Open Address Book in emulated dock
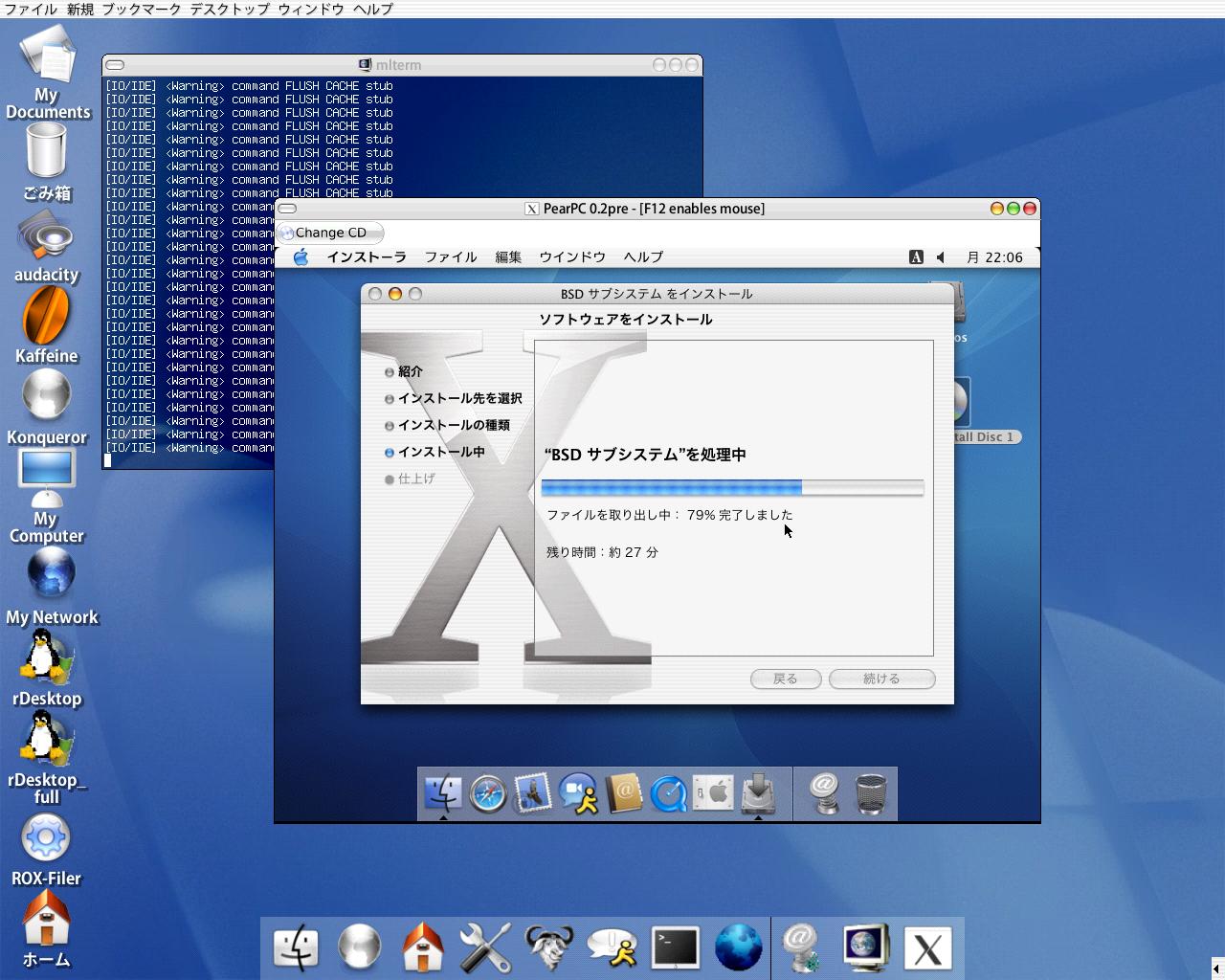Image resolution: width=1225 pixels, height=980 pixels. pyautogui.click(x=623, y=793)
